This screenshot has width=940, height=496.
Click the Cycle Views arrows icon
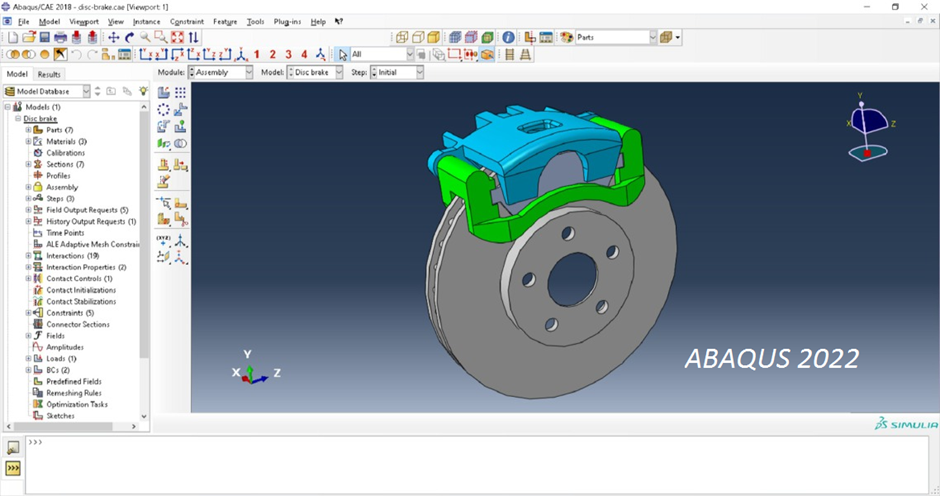193,37
